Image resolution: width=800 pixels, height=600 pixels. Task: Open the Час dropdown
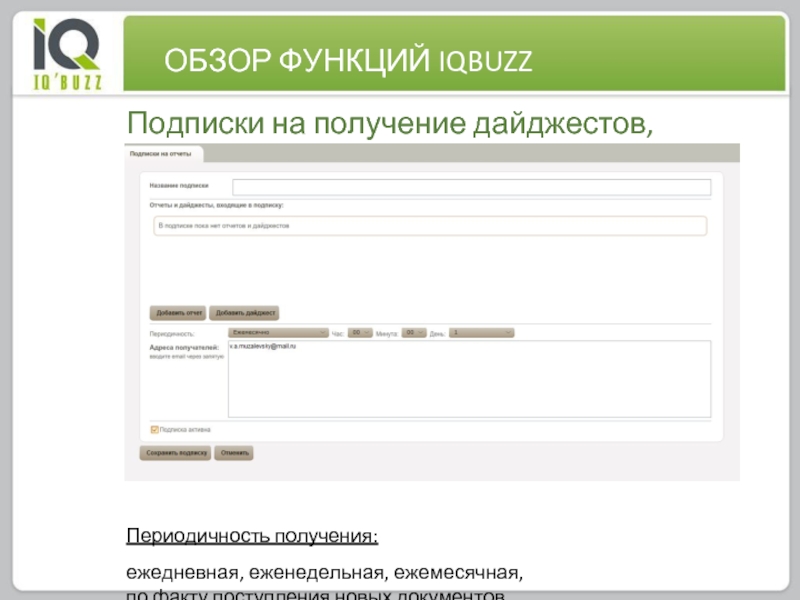[x=360, y=333]
